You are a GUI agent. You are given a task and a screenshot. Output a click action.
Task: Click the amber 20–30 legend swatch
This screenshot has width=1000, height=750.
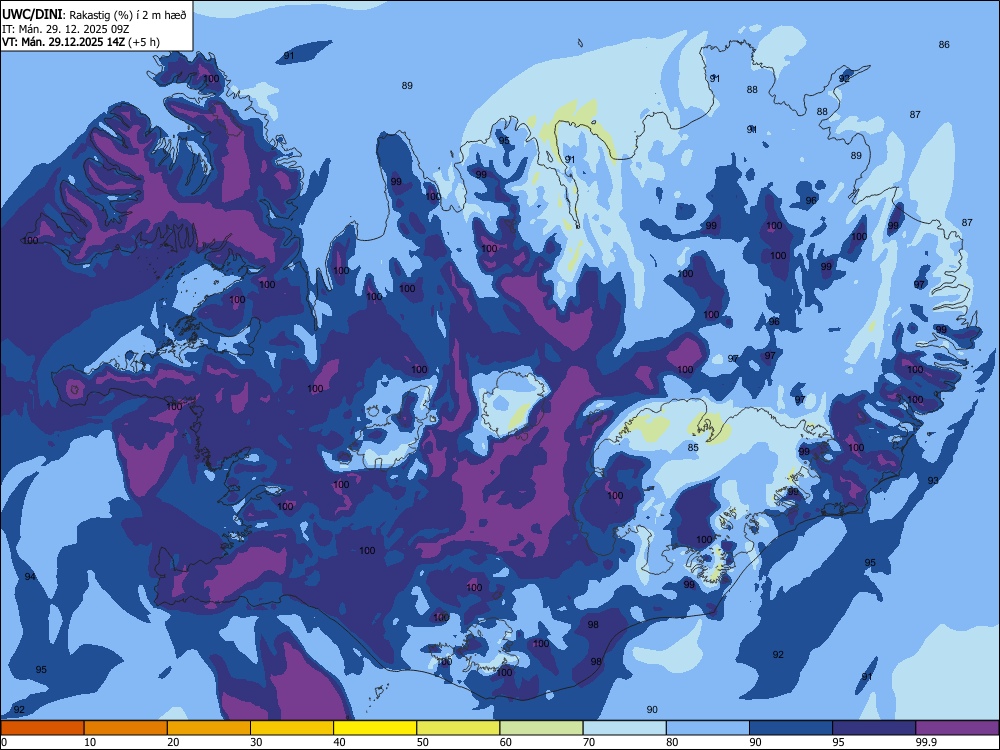point(209,728)
